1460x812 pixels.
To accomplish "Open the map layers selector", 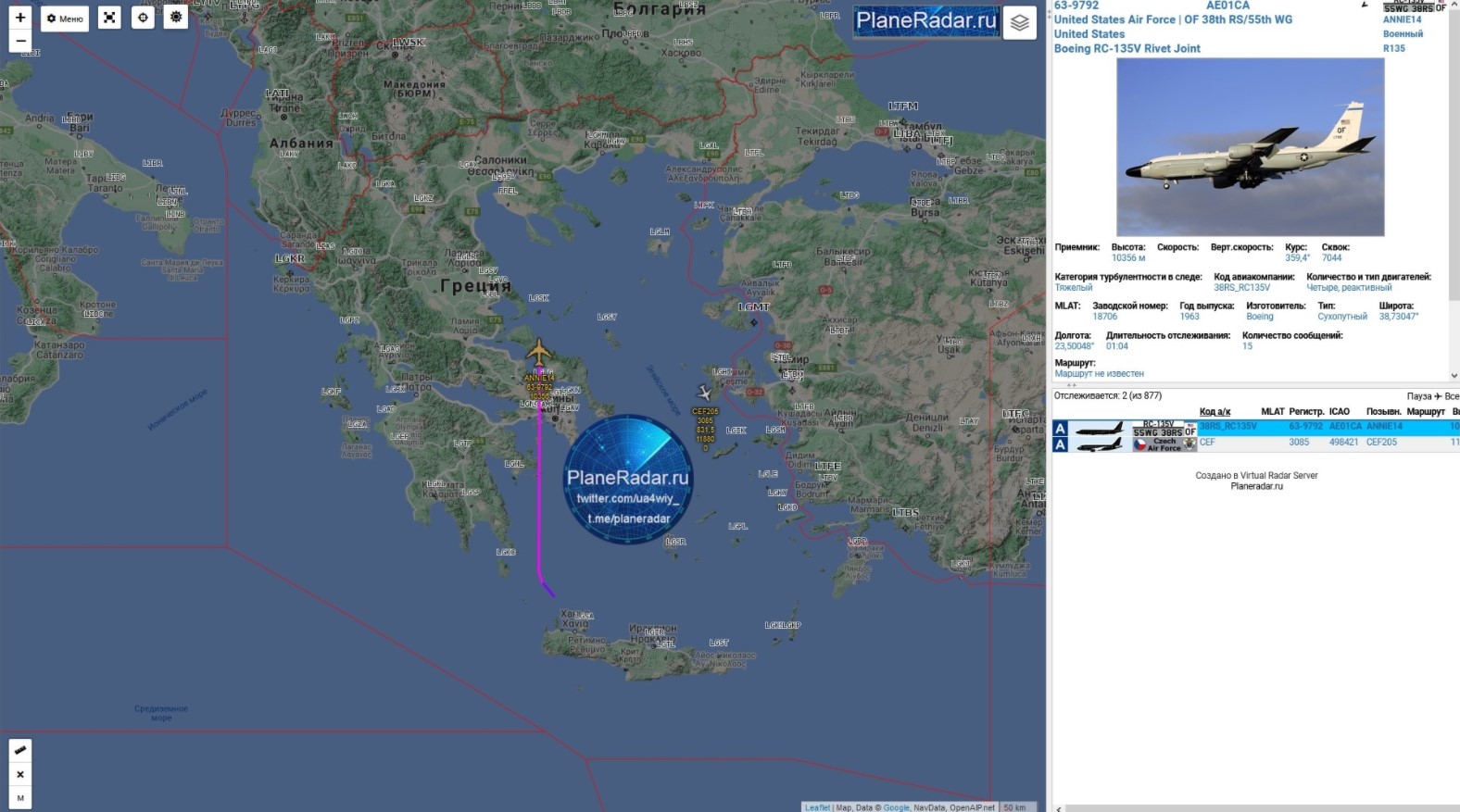I will [x=1020, y=23].
